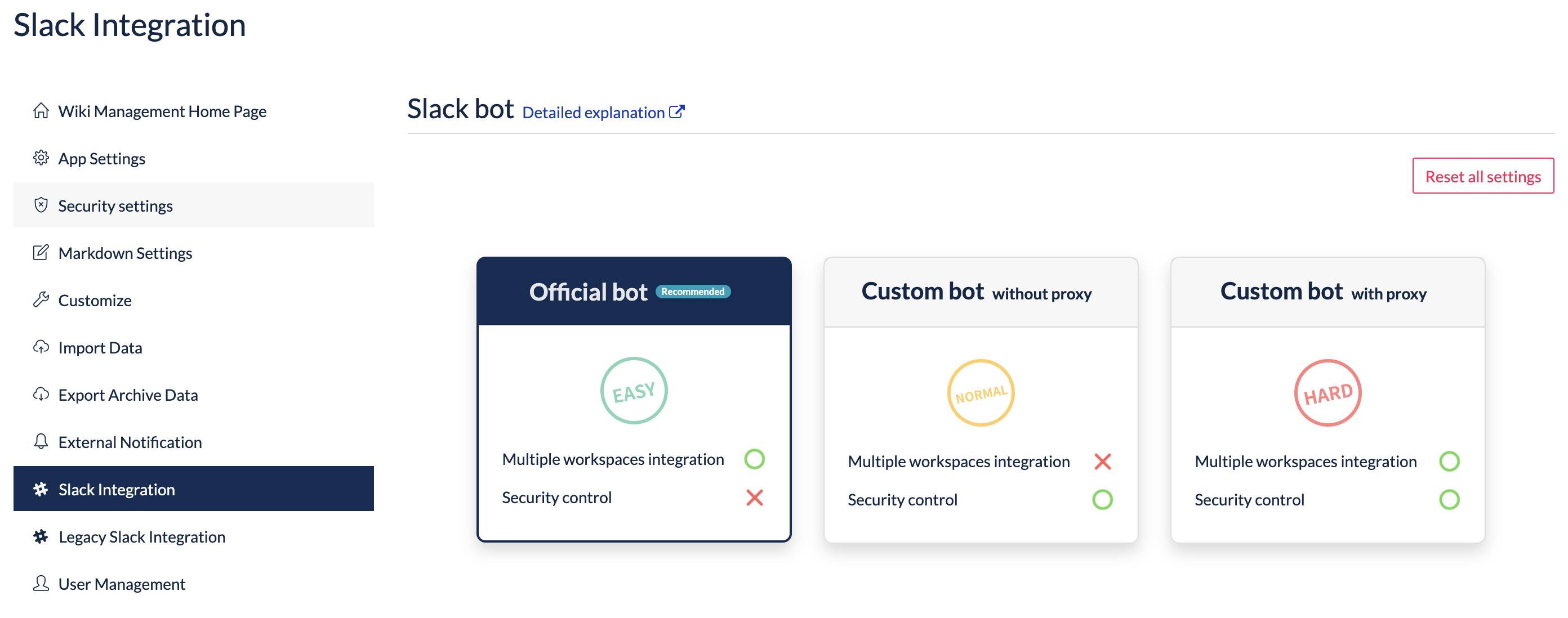Click the external link icon after Detailed explanation
This screenshot has height=618, width=1568.
pos(676,112)
